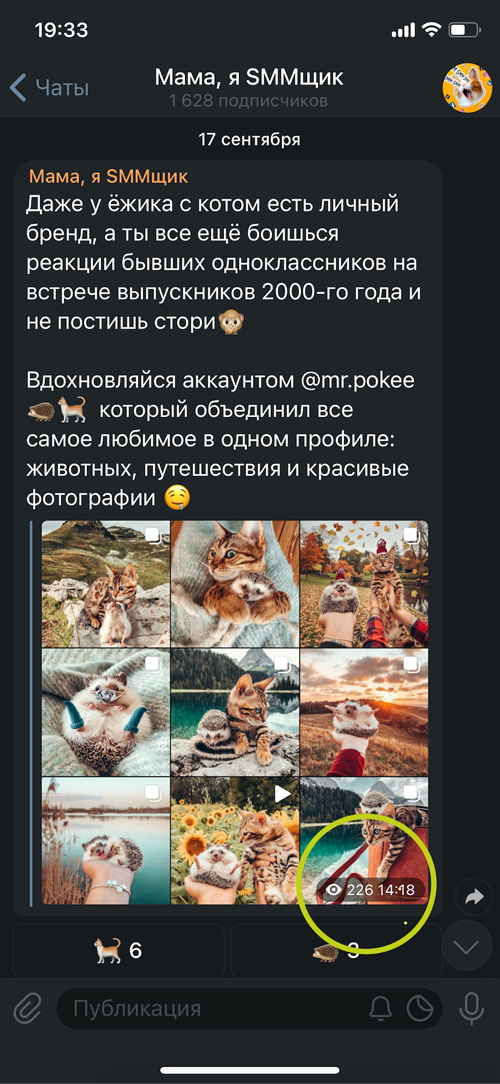Open sunset hedgehog photo thumbnail

pos(364,712)
